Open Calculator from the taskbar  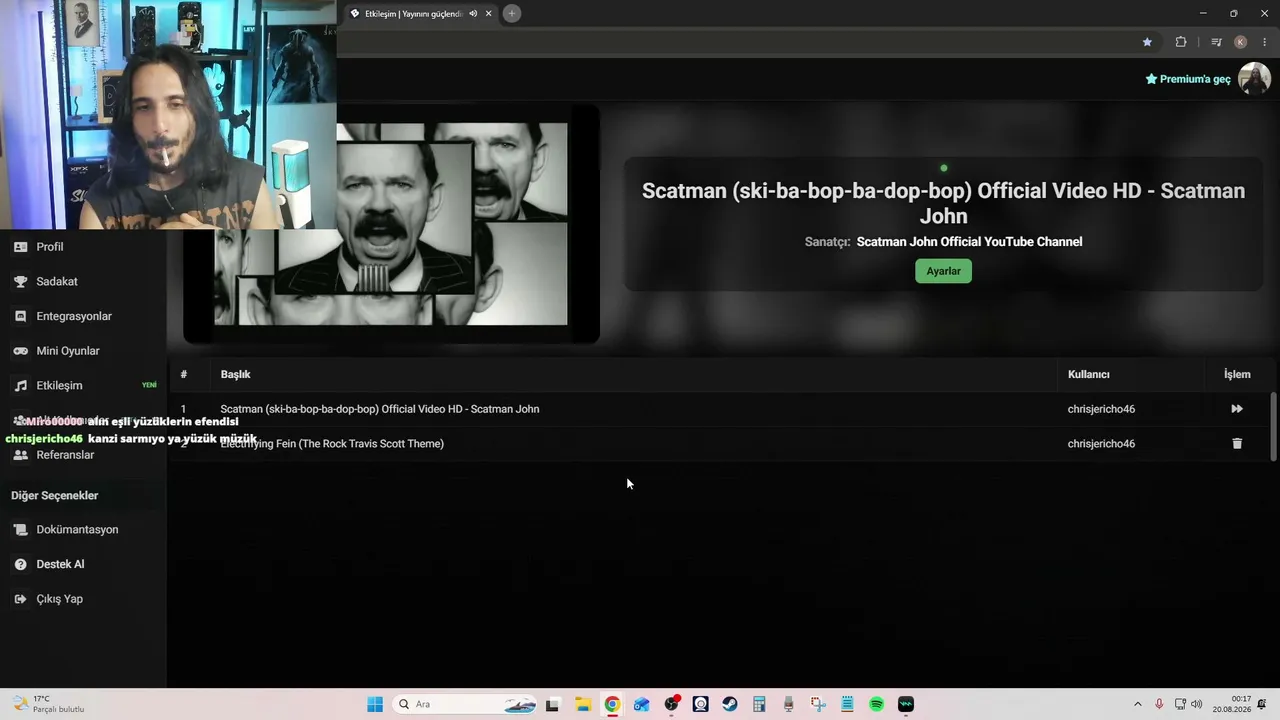tap(759, 704)
